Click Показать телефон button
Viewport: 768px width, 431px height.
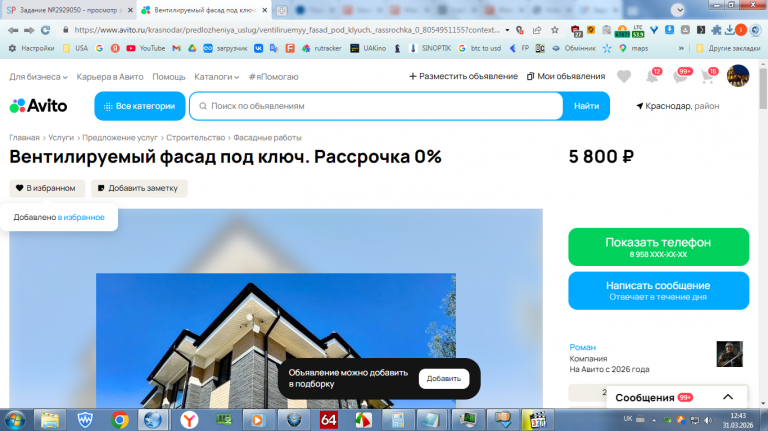[659, 247]
